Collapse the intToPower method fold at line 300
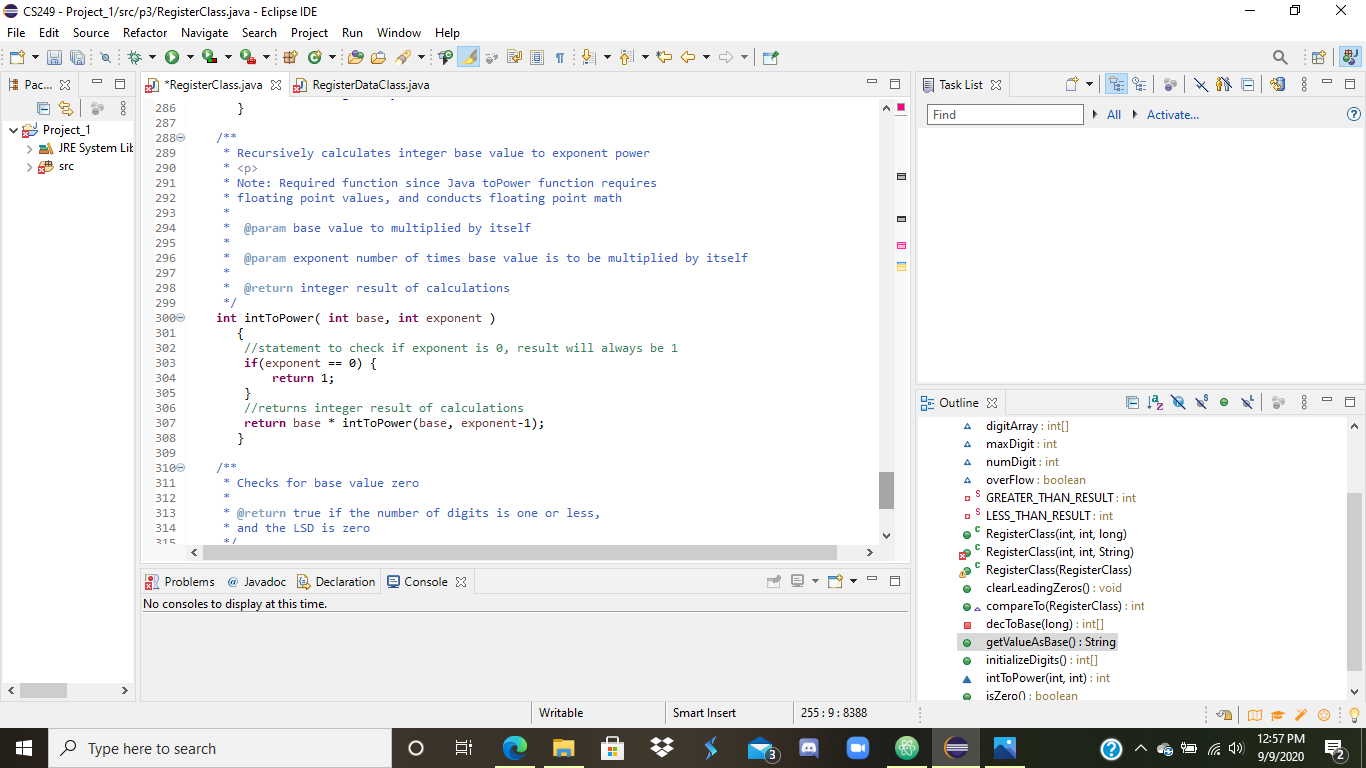The image size is (1366, 768). [x=181, y=318]
